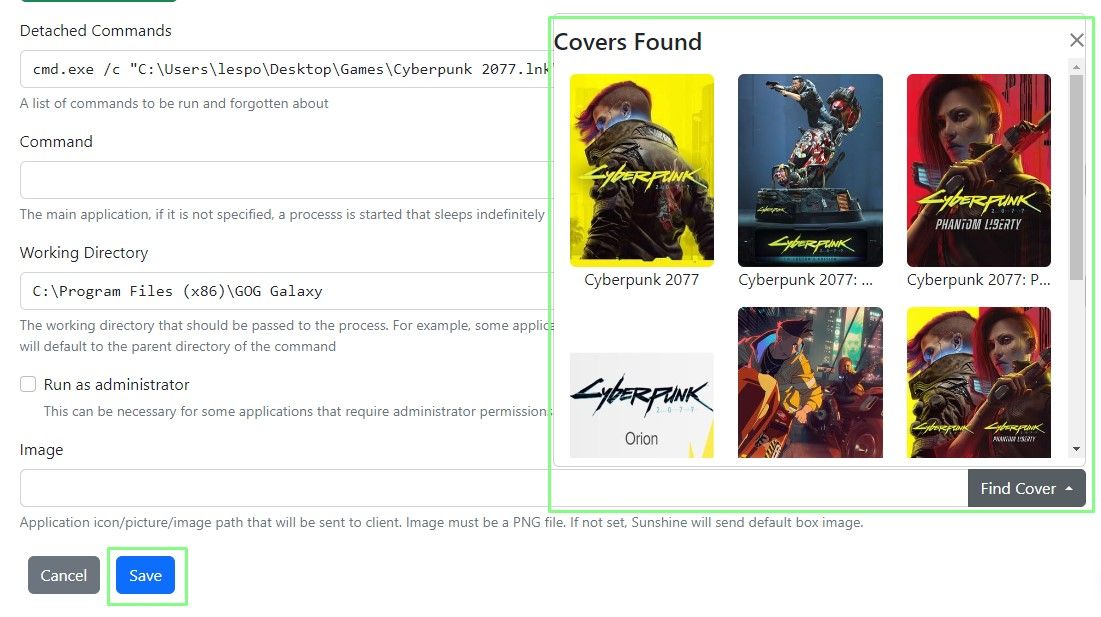Image resolution: width=1101 pixels, height=617 pixels.
Task: Choose the Cyberpunk 2077: Phantom Liberty cover
Action: click(x=977, y=170)
